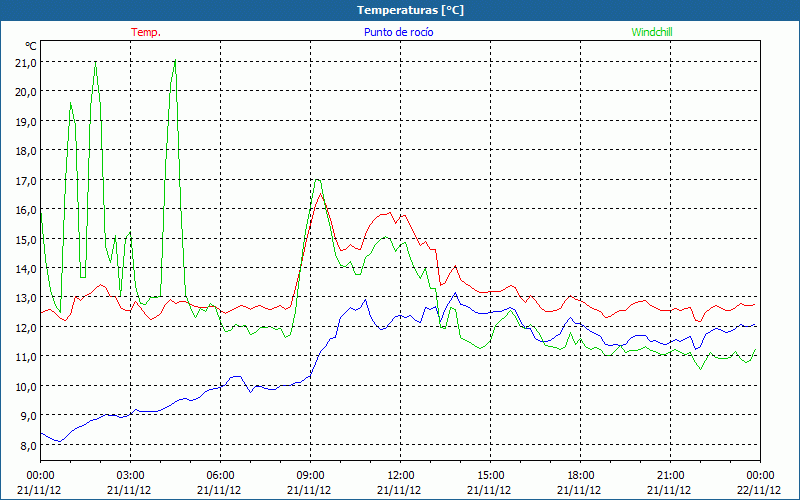Click the 16,0 y-axis value

click(x=28, y=210)
